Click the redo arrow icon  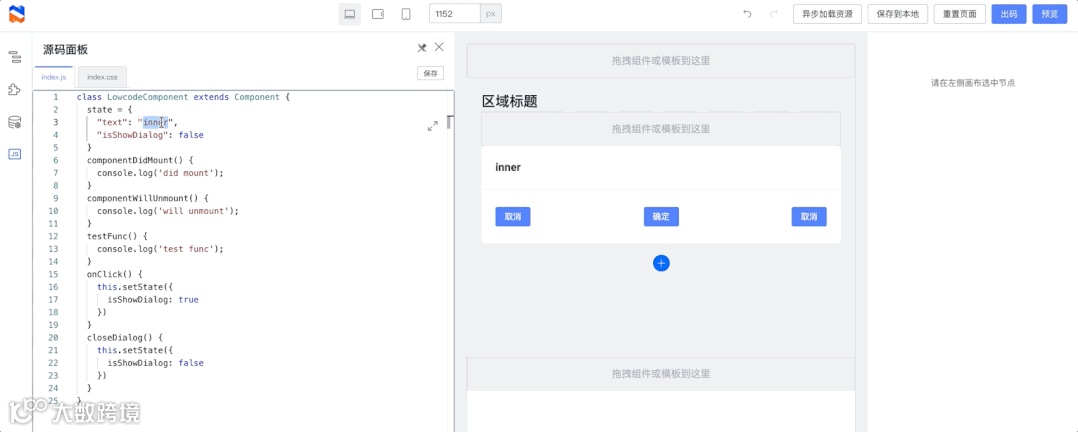774,14
